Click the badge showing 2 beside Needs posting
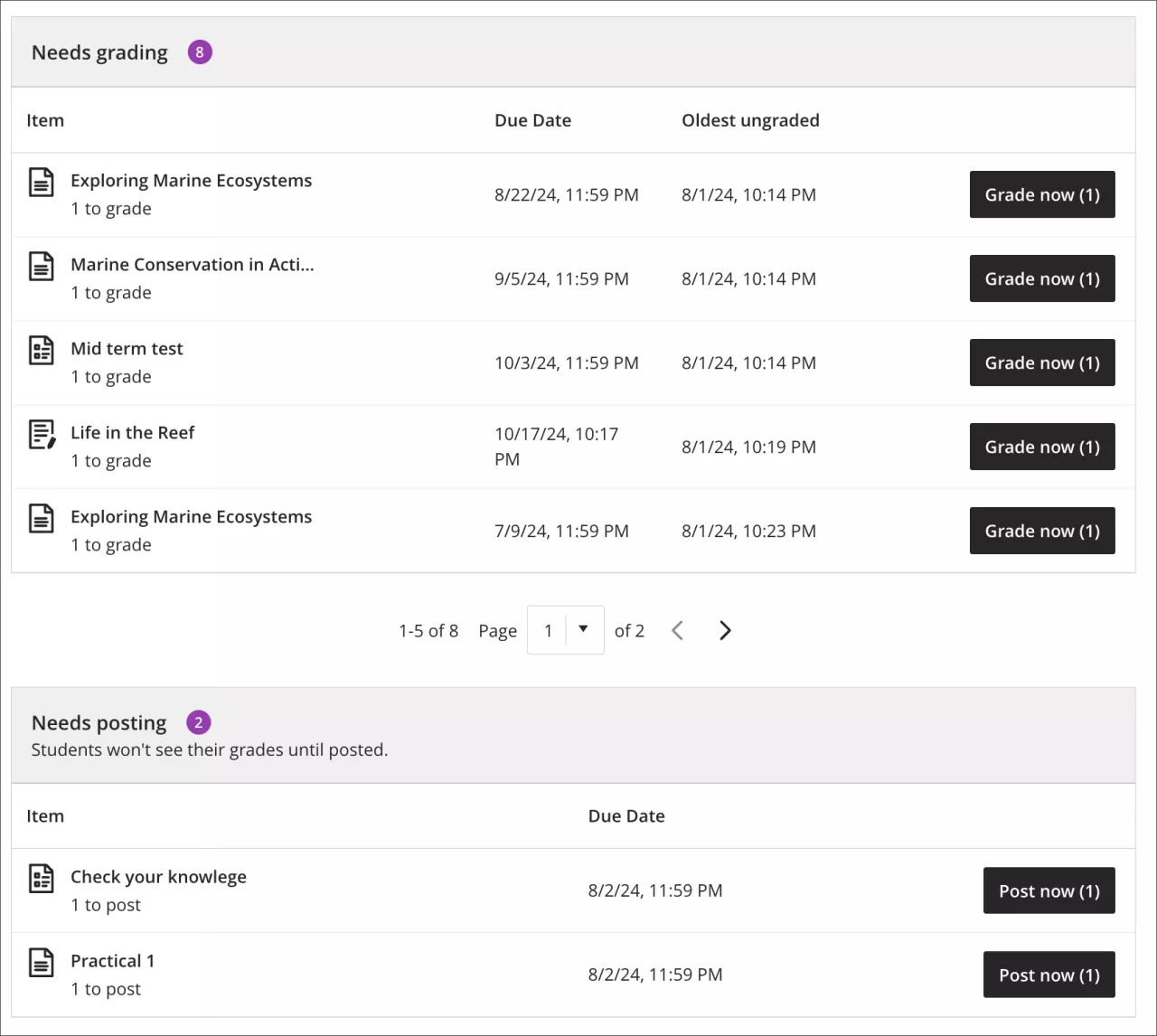The image size is (1157, 1036). (198, 722)
